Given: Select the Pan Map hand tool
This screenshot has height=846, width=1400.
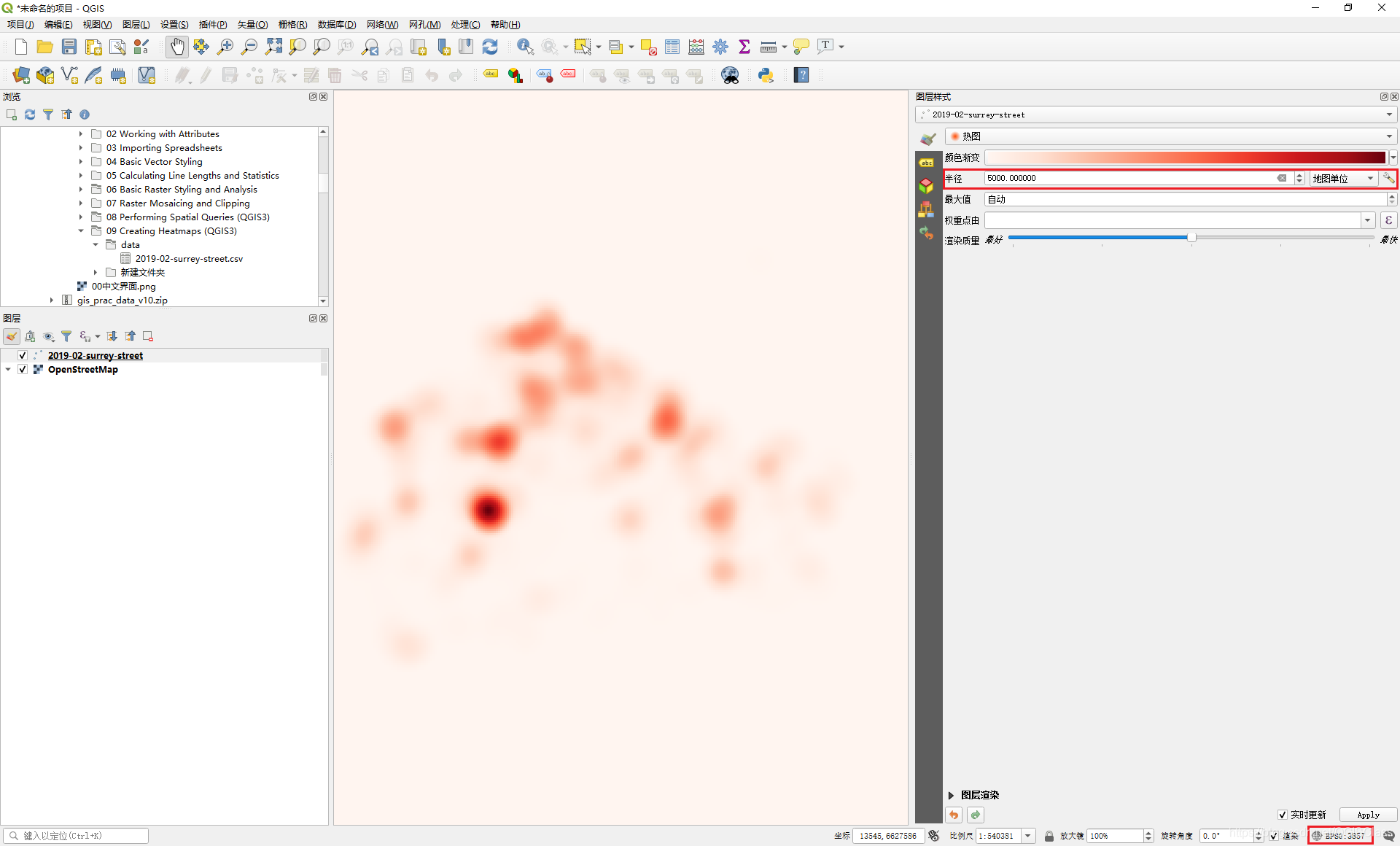Looking at the screenshot, I should [x=176, y=47].
